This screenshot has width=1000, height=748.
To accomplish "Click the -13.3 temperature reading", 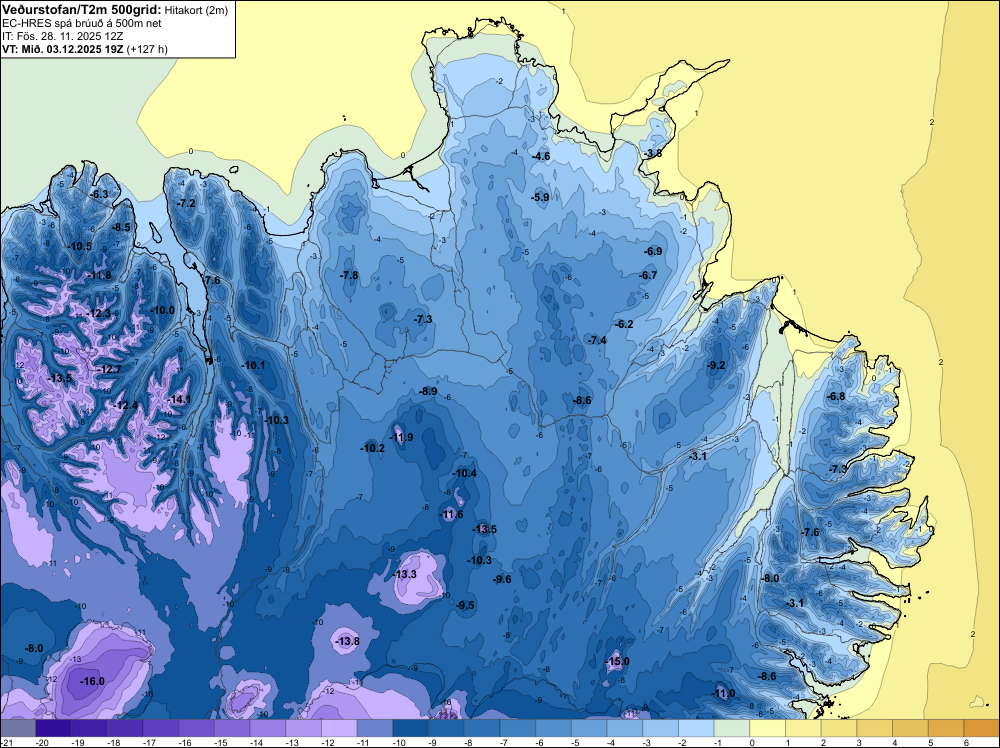I will click(x=404, y=574).
